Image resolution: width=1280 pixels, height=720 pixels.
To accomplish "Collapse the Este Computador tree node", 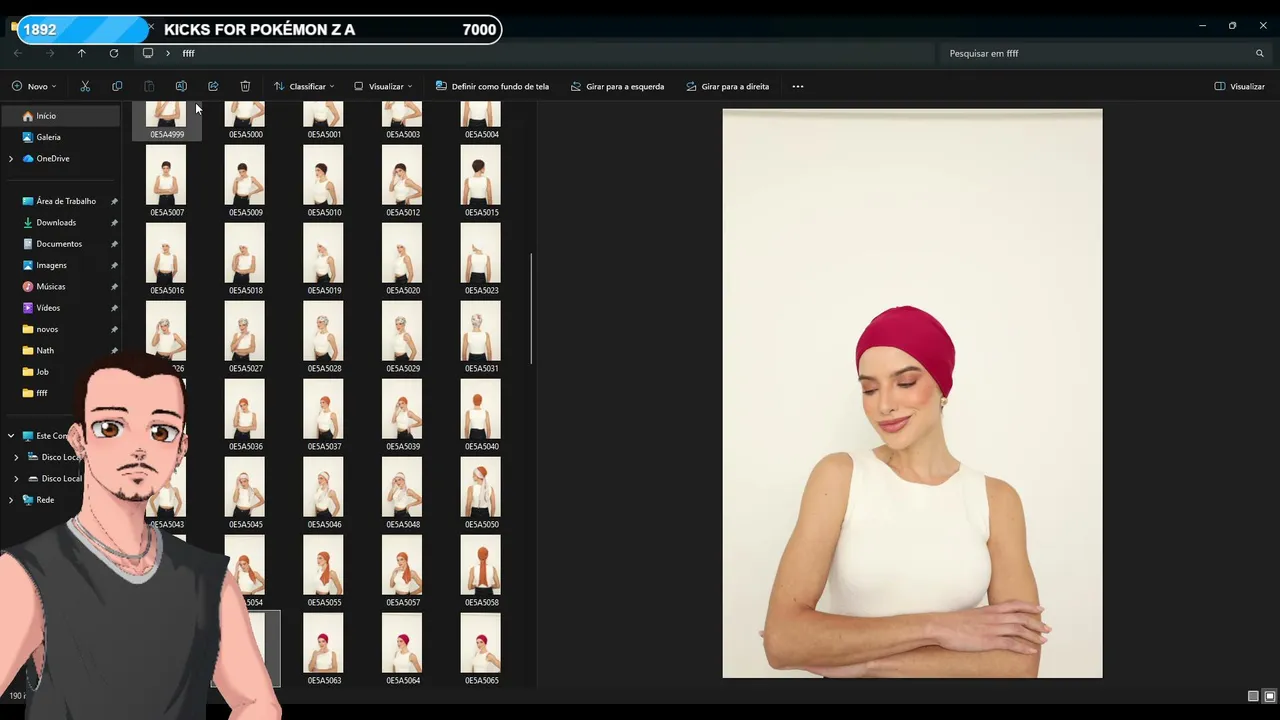I will pos(11,436).
